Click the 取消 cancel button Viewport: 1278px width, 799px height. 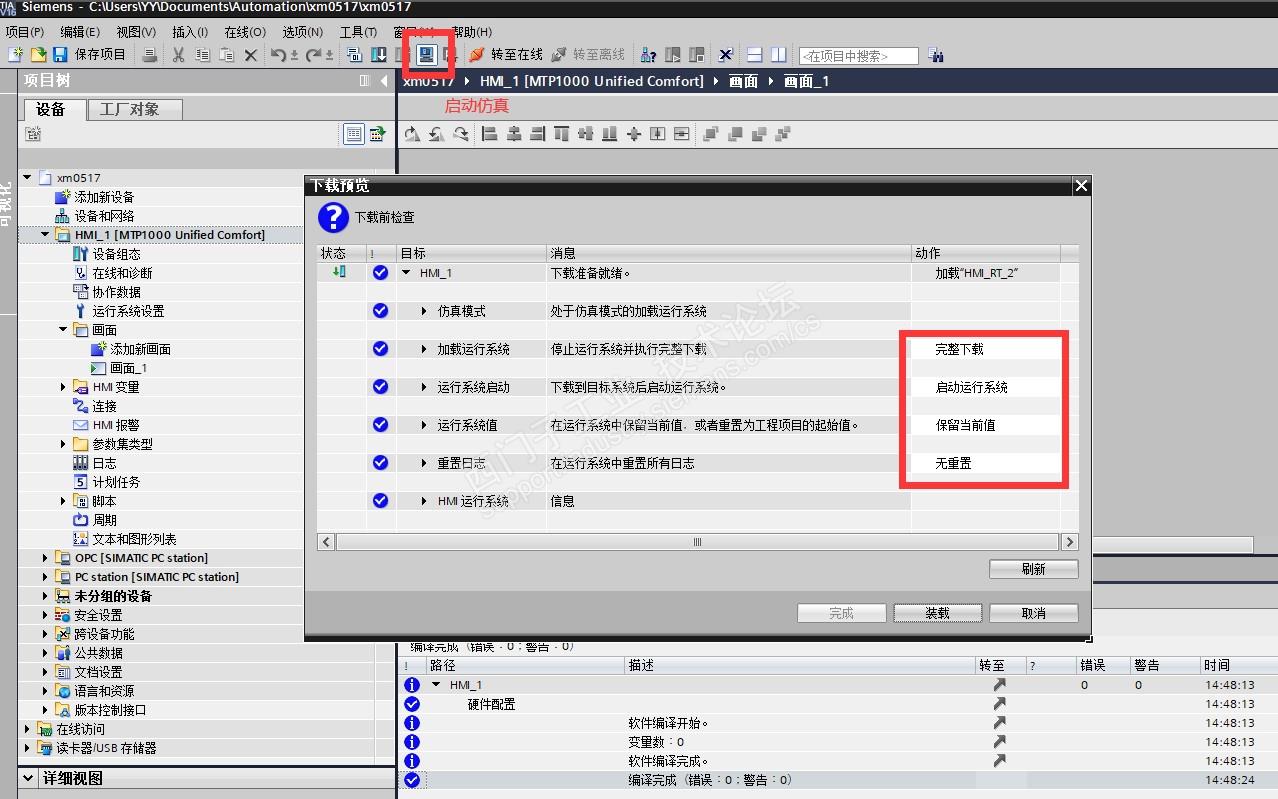pyautogui.click(x=1034, y=613)
